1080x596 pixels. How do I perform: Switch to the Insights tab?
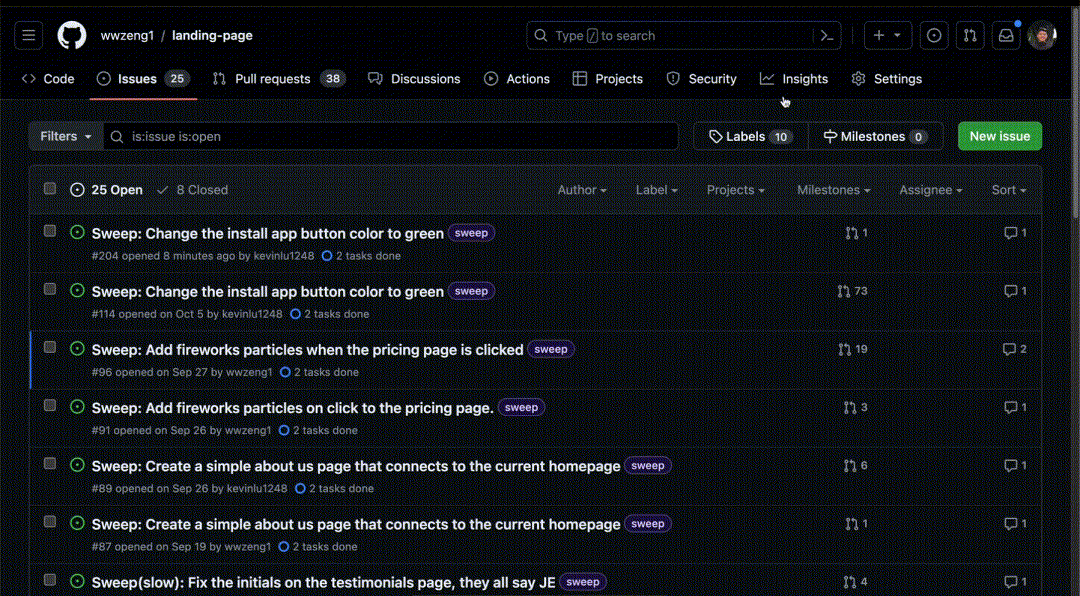[x=794, y=79]
